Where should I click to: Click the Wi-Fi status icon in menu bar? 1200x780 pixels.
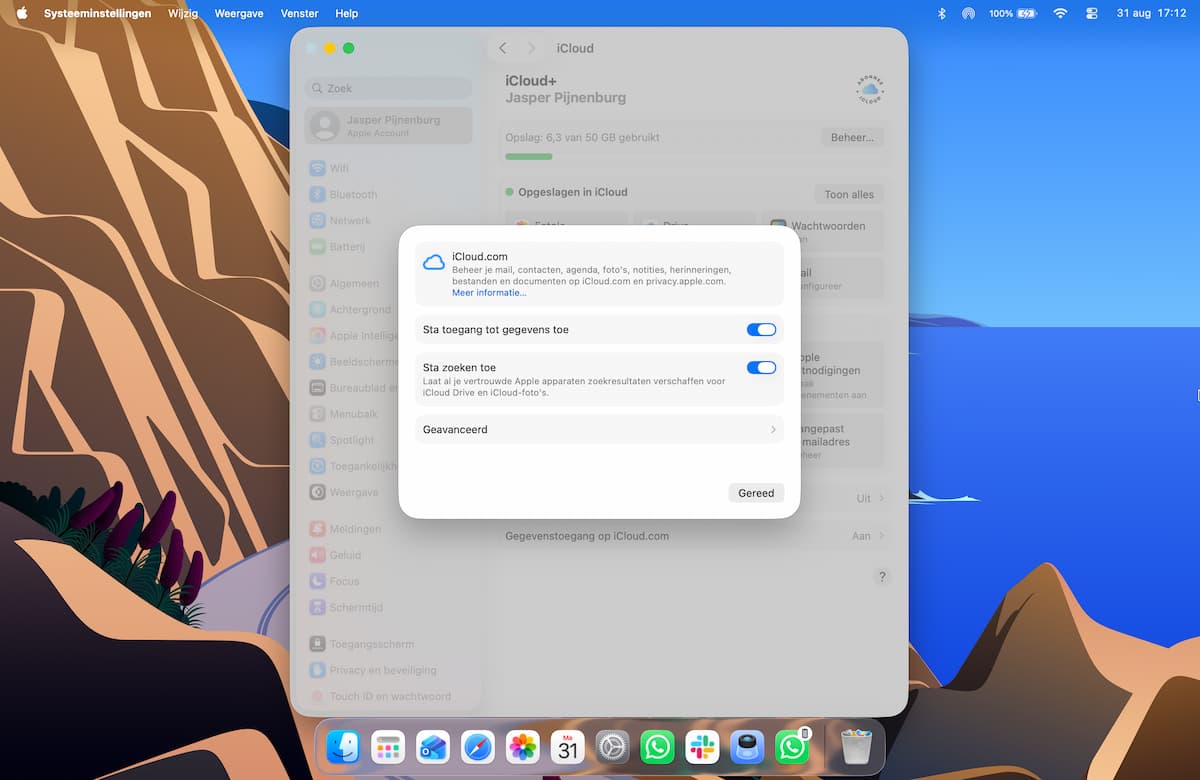pyautogui.click(x=1060, y=14)
